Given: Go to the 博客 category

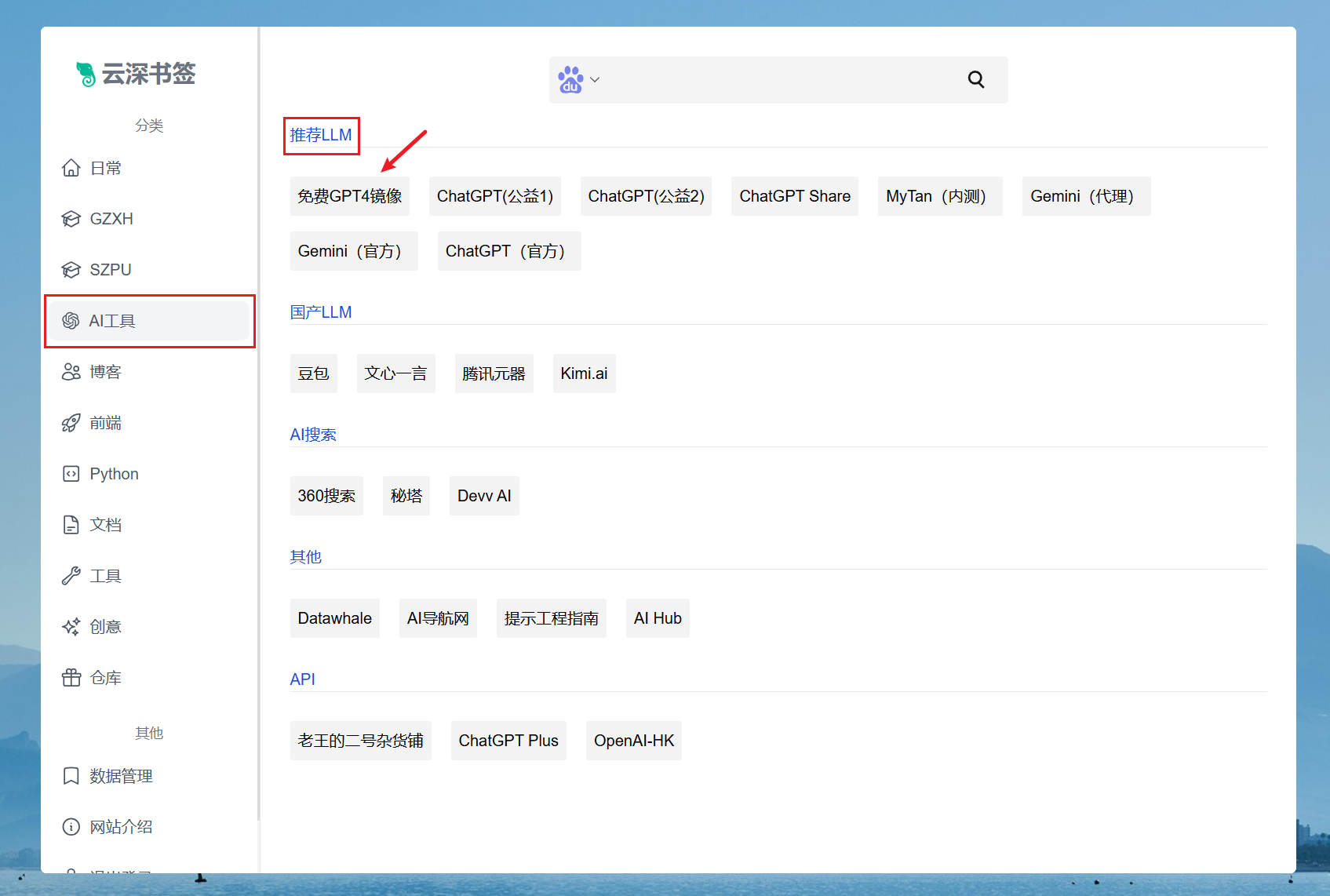Looking at the screenshot, I should point(148,372).
